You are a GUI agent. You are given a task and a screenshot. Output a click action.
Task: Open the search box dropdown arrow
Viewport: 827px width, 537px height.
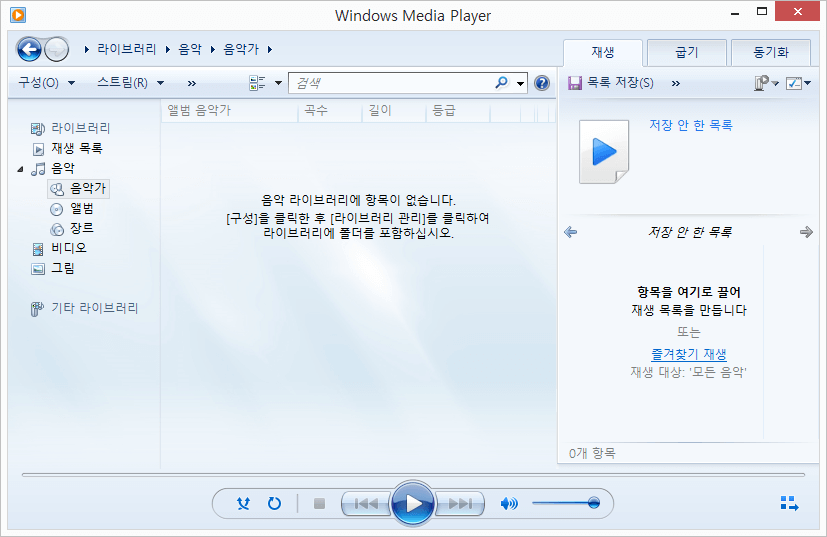pyautogui.click(x=521, y=83)
